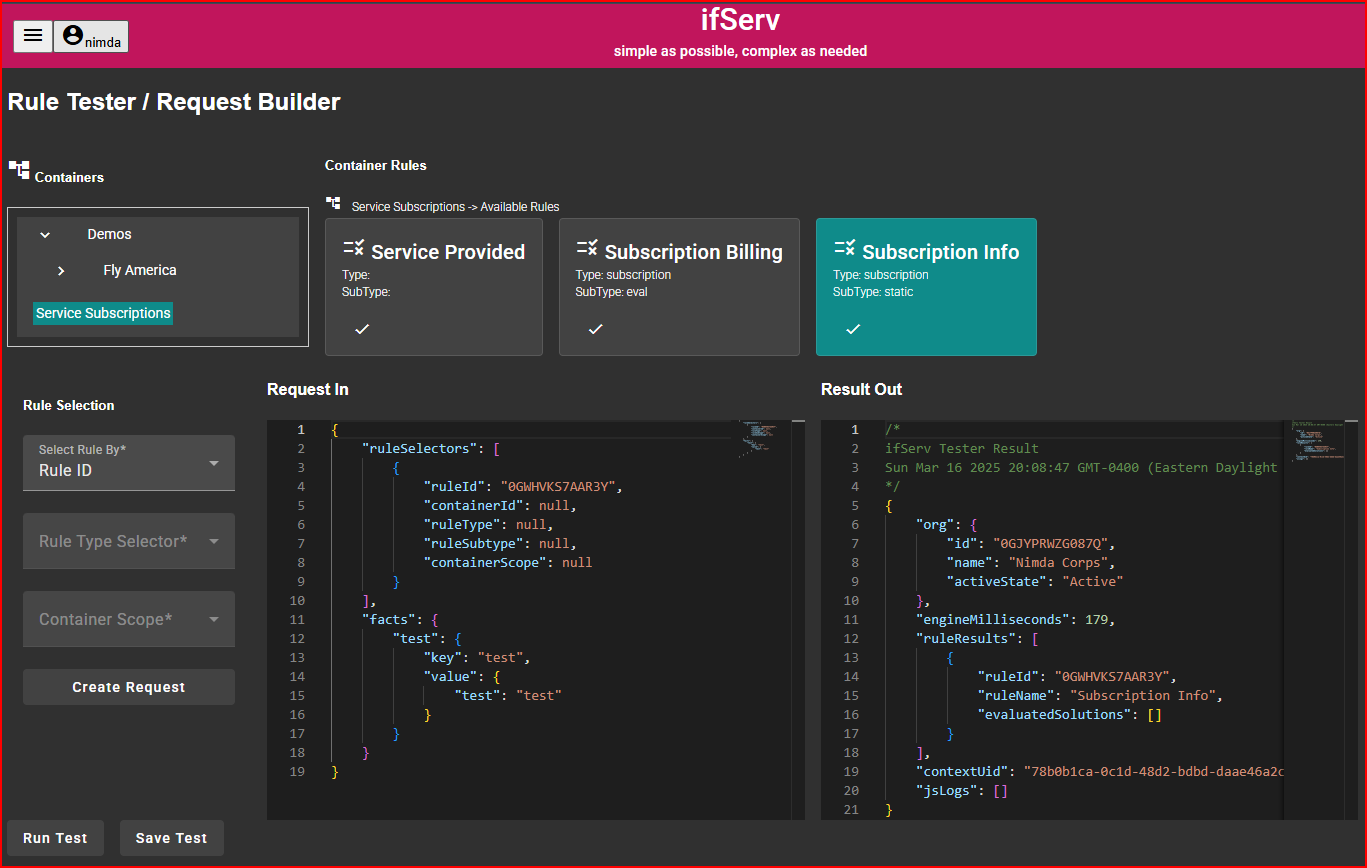Click the Subscription Info rule icon
Image resolution: width=1367 pixels, height=868 pixels.
[x=845, y=248]
